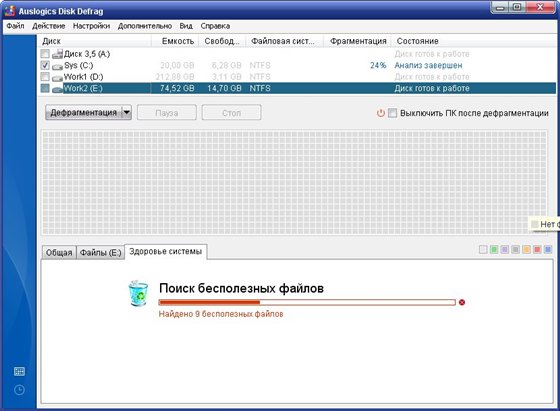The width and height of the screenshot is (560, 411).
Task: Check the Work1 (D:) disk checkbox
Action: (45, 77)
